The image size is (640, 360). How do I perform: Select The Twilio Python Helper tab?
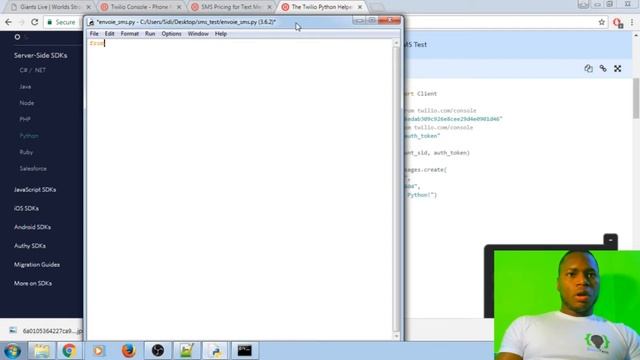[322, 7]
